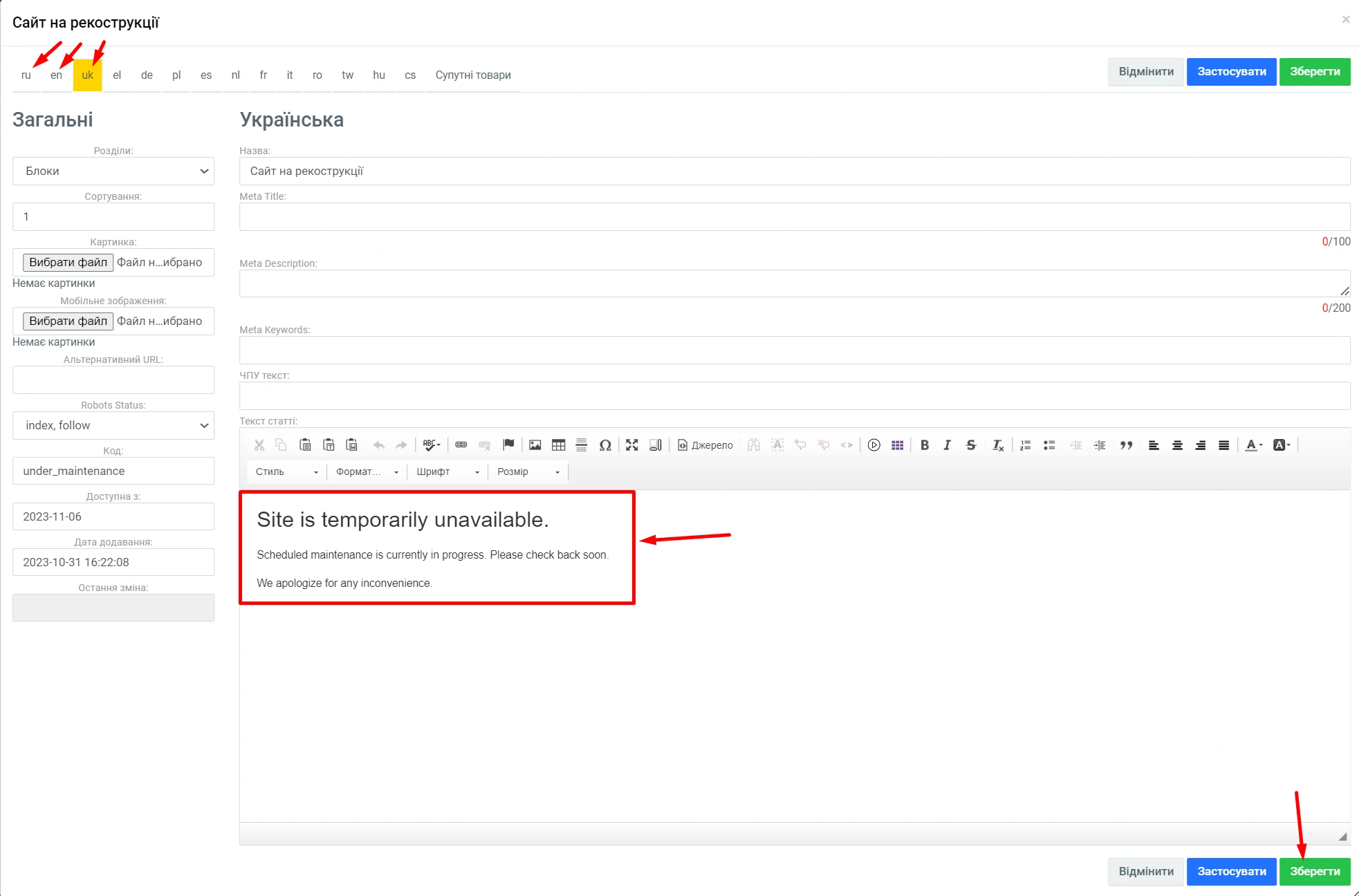Image resolution: width=1359 pixels, height=896 pixels.
Task: Click the bottom Зберегти button
Action: 1314,871
